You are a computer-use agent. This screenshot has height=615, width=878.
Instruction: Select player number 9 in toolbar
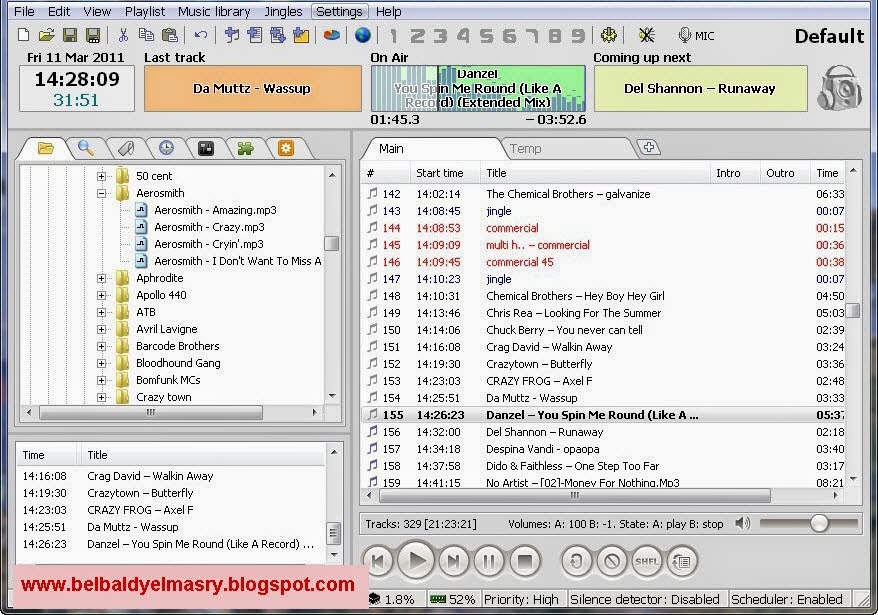click(x=578, y=36)
